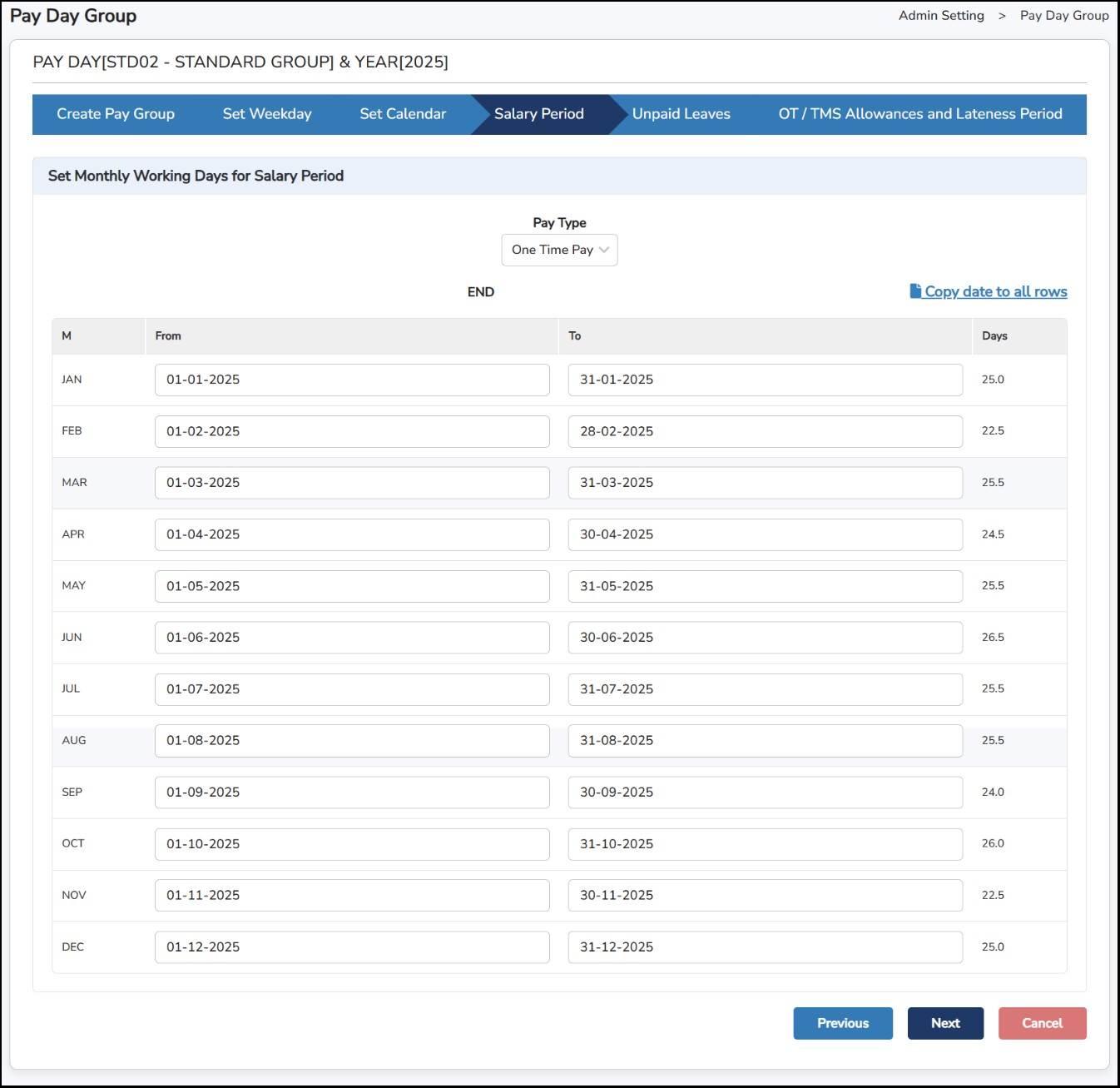Image resolution: width=1120 pixels, height=1088 pixels.
Task: Open the Set Calendar step
Action: point(403,114)
